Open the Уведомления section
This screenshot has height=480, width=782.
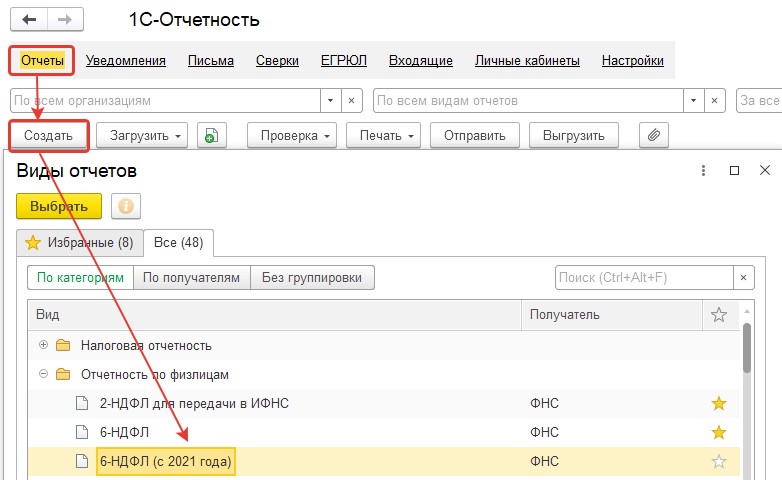point(126,60)
